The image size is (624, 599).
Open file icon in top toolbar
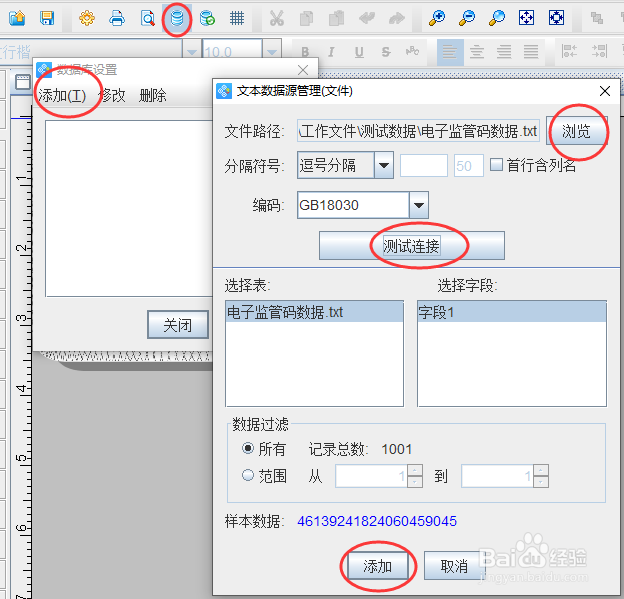[x=17, y=18]
